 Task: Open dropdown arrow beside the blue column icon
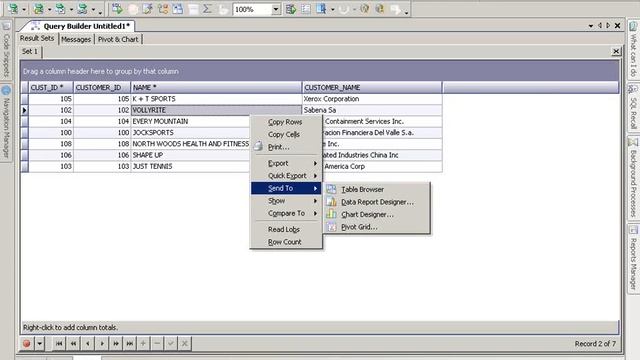pyautogui.click(x=332, y=9)
